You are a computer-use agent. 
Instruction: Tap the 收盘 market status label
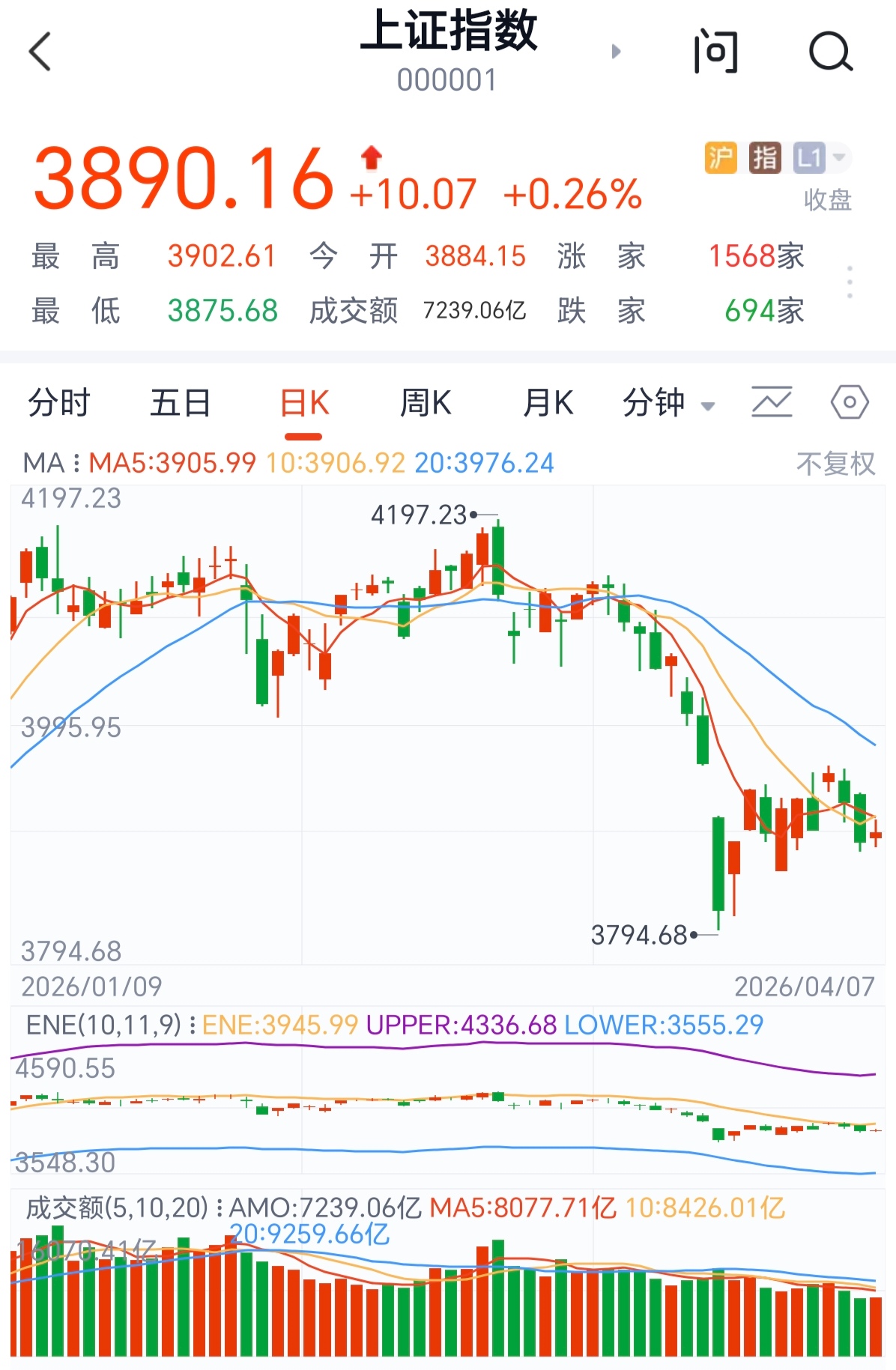(x=828, y=200)
